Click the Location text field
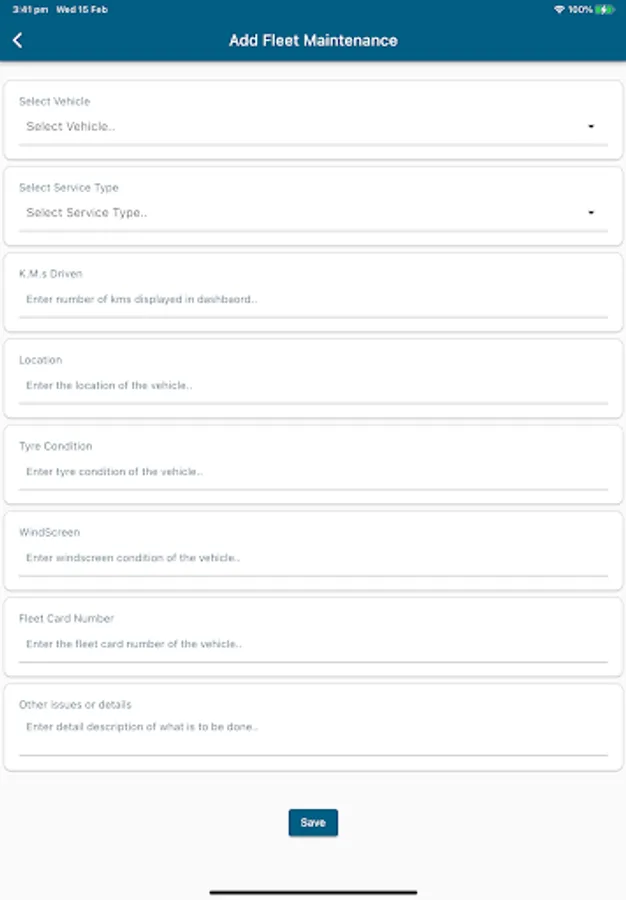The height and width of the screenshot is (900, 626). (x=312, y=385)
